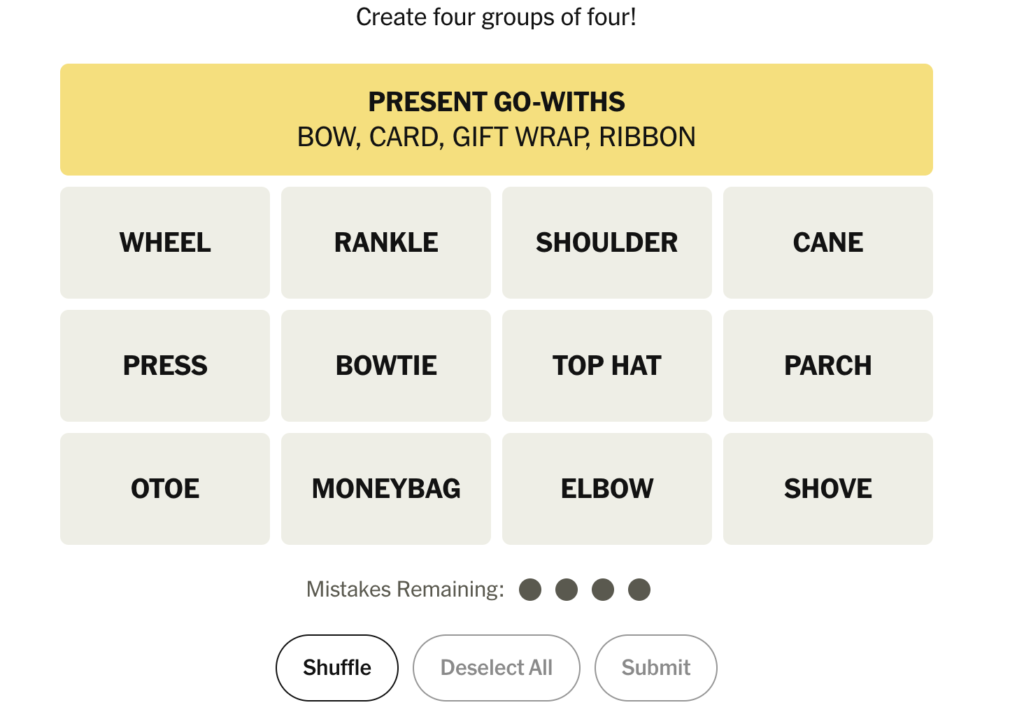
Task: Choose the CANE tile
Action: coord(828,243)
